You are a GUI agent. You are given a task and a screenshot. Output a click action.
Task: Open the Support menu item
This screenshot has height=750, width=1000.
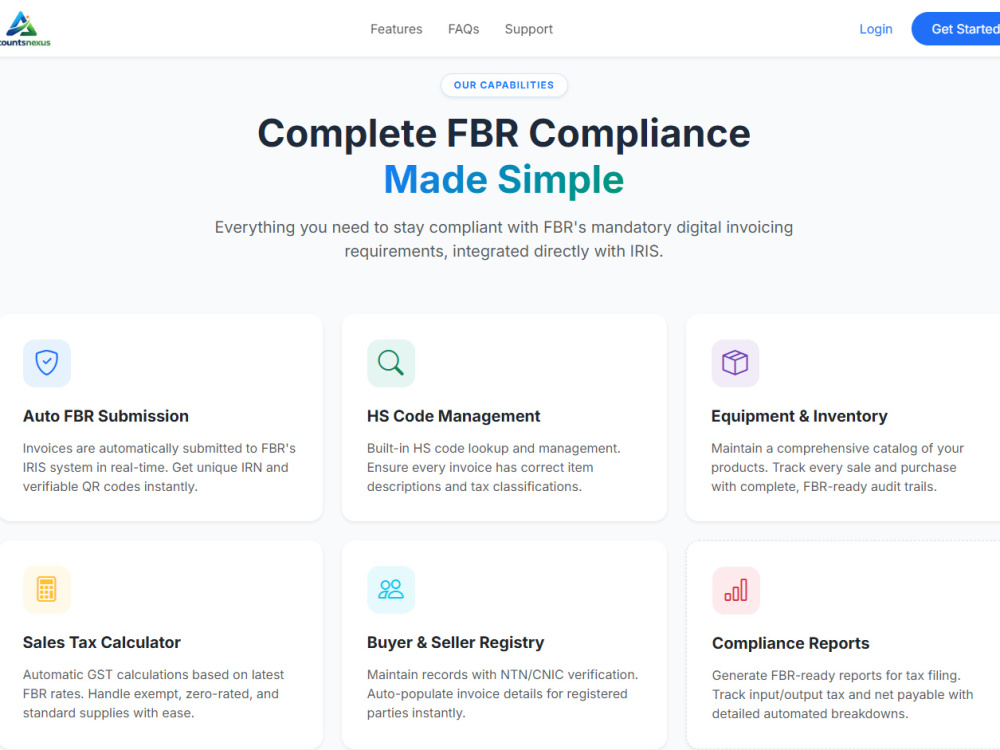529,29
